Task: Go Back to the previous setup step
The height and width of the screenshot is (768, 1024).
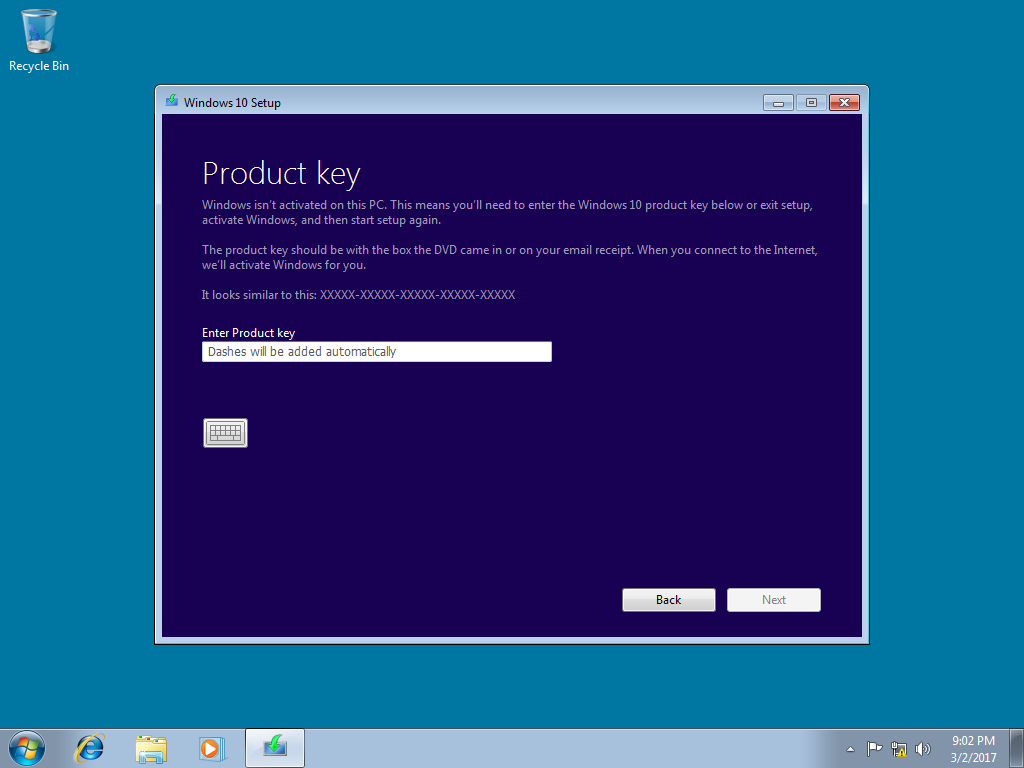Action: [669, 600]
